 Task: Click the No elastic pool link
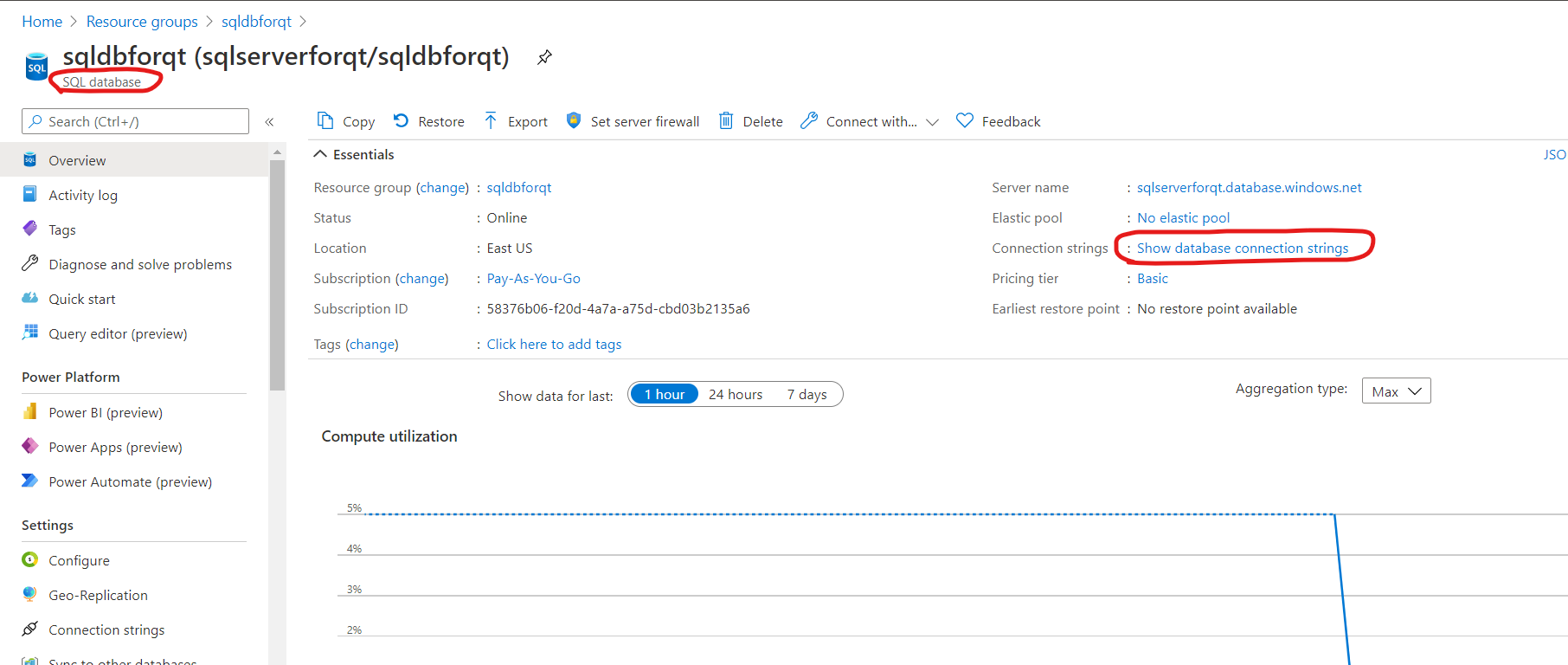[1183, 217]
